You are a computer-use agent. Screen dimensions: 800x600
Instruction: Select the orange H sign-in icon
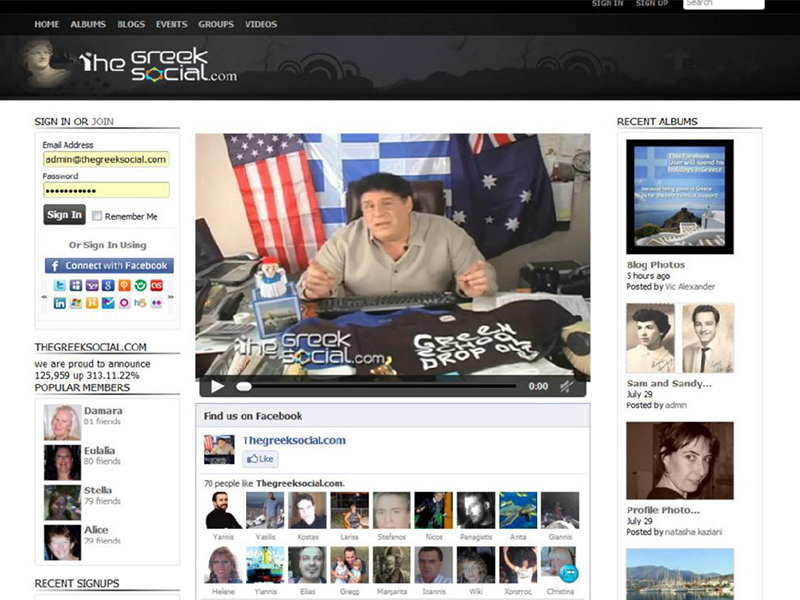[92, 303]
